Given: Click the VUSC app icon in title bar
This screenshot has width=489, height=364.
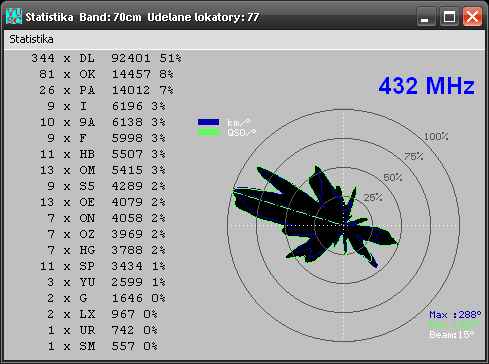Looking at the screenshot, I should point(14,16).
